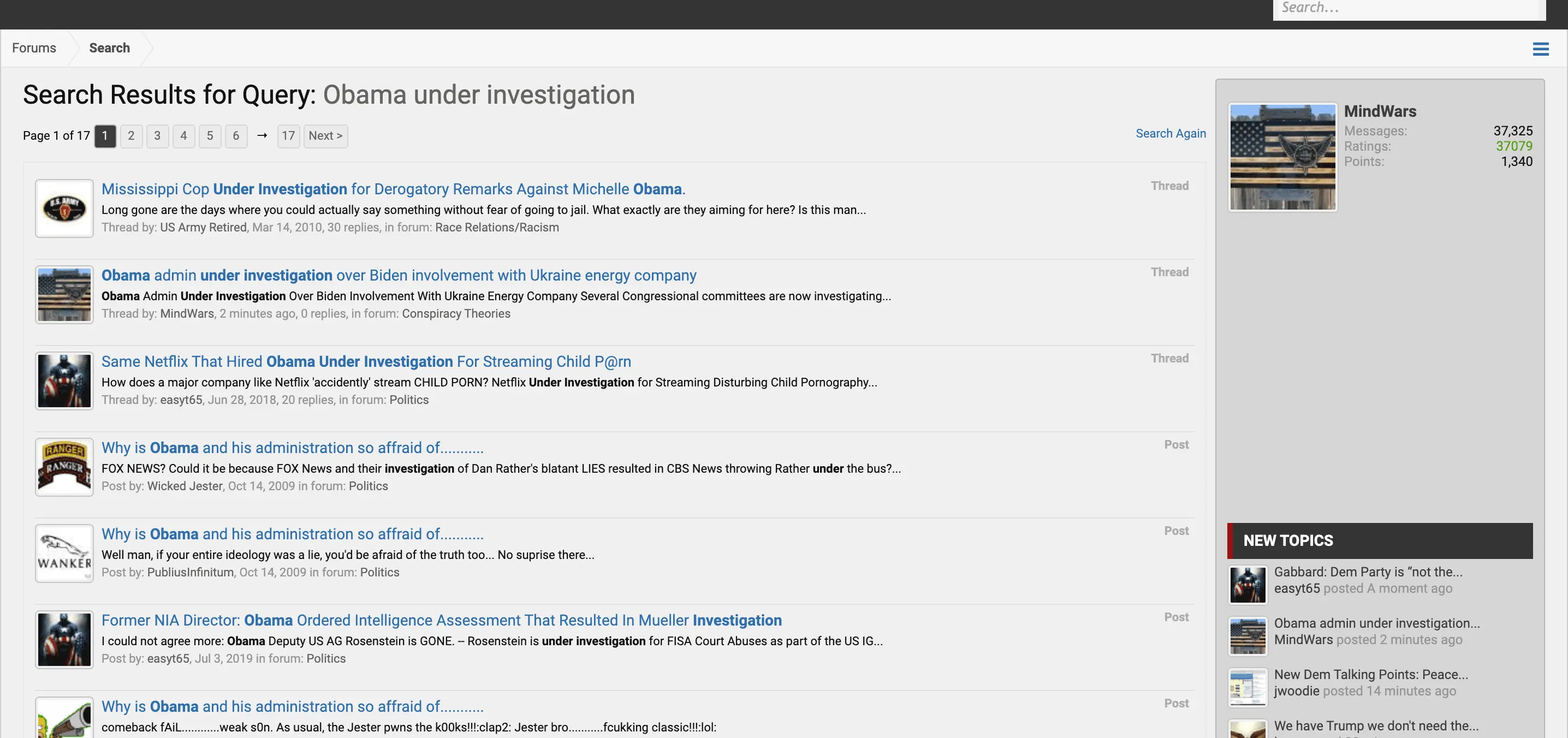Click Wicked Jester Ranger avatar
Image resolution: width=1568 pixels, height=738 pixels.
coord(64,467)
